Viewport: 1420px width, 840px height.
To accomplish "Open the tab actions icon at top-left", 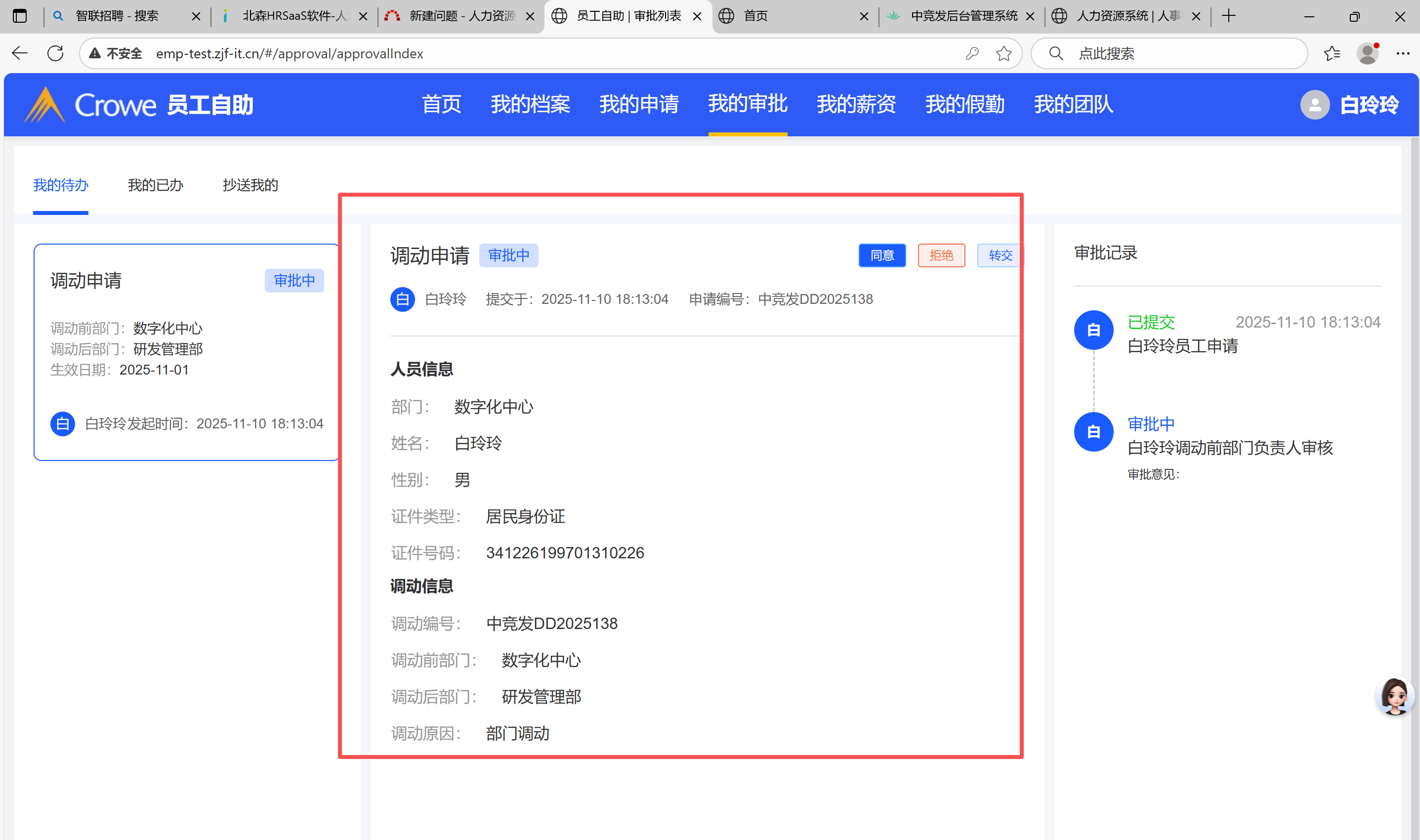I will [20, 16].
